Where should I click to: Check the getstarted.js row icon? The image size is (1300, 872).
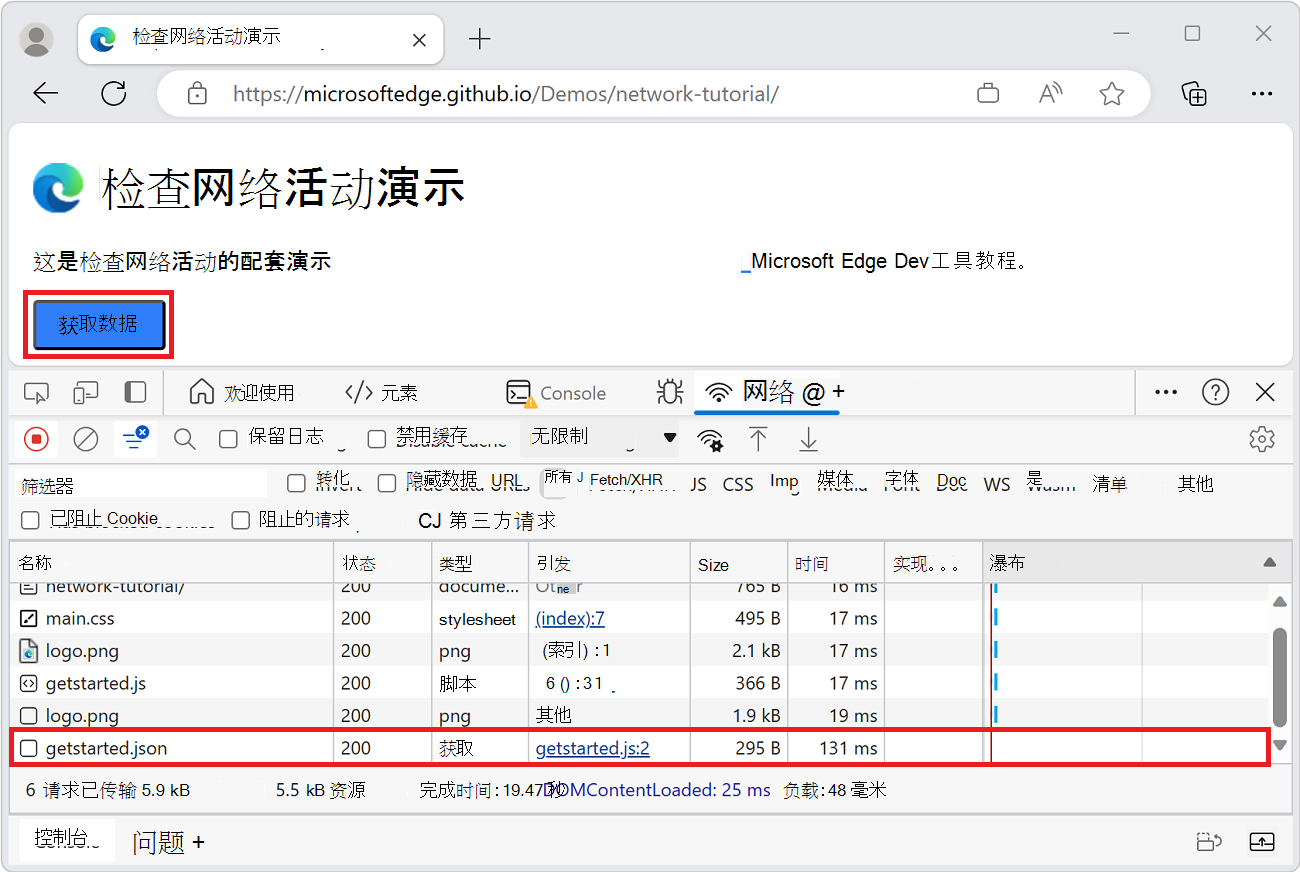coord(29,683)
